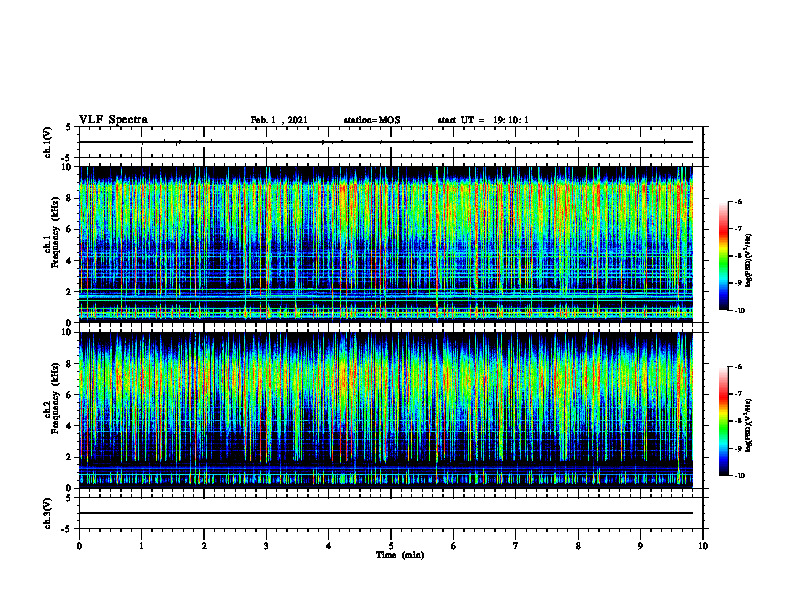792x612 pixels.
Task: Click the time axis tick label "1"
Action: (x=141, y=546)
